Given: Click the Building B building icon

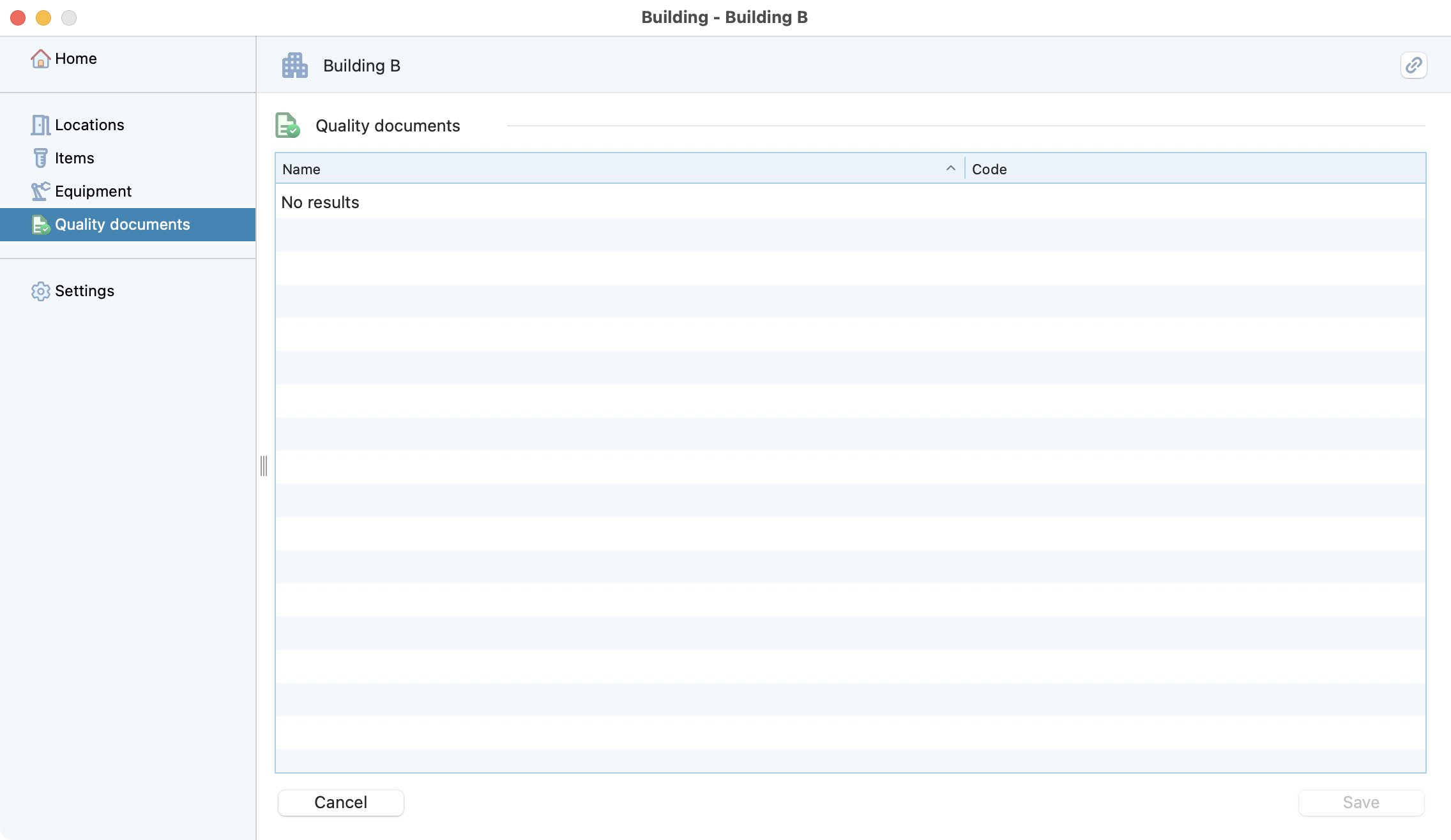Looking at the screenshot, I should (295, 65).
